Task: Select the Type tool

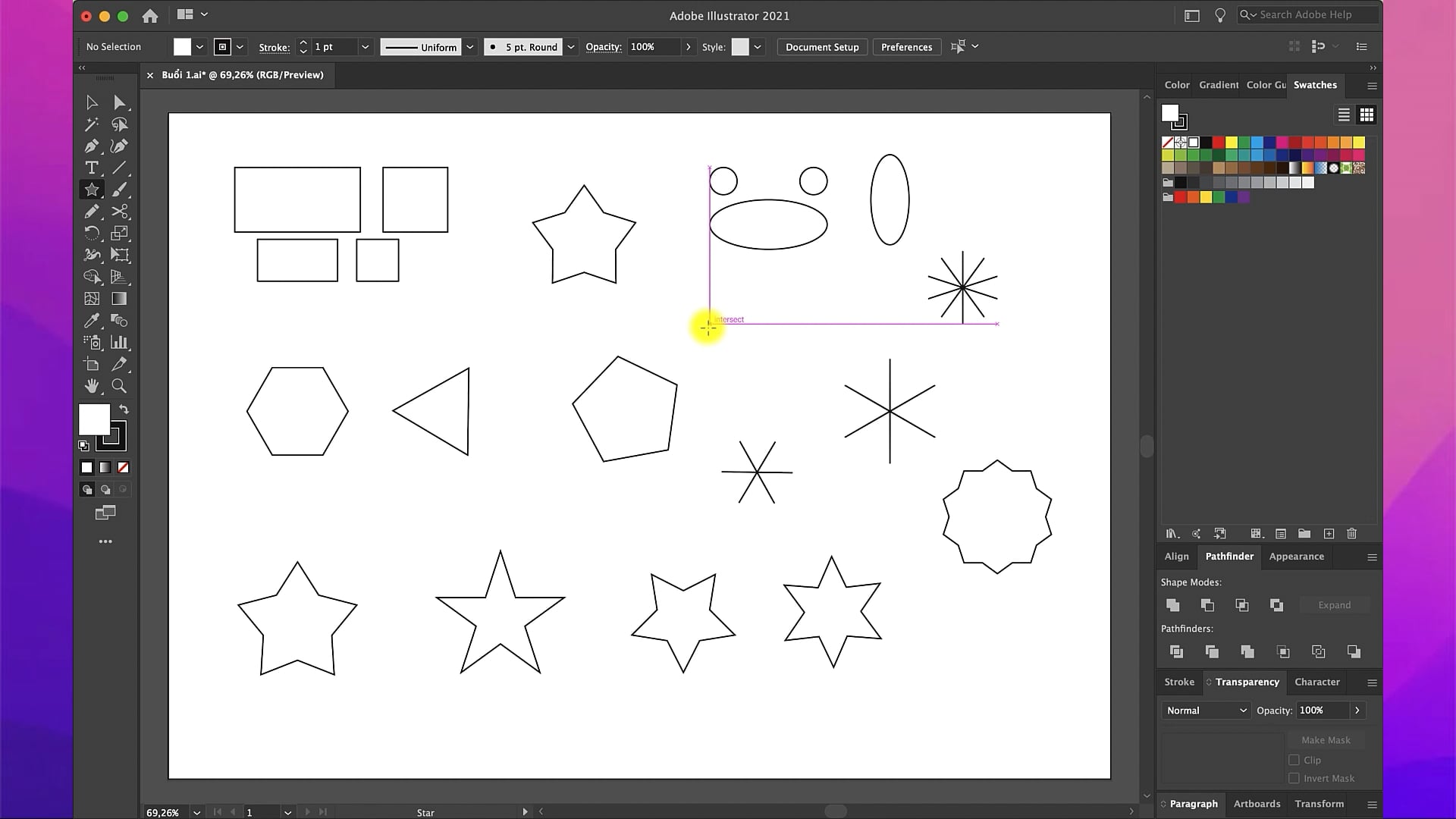Action: 92,168
